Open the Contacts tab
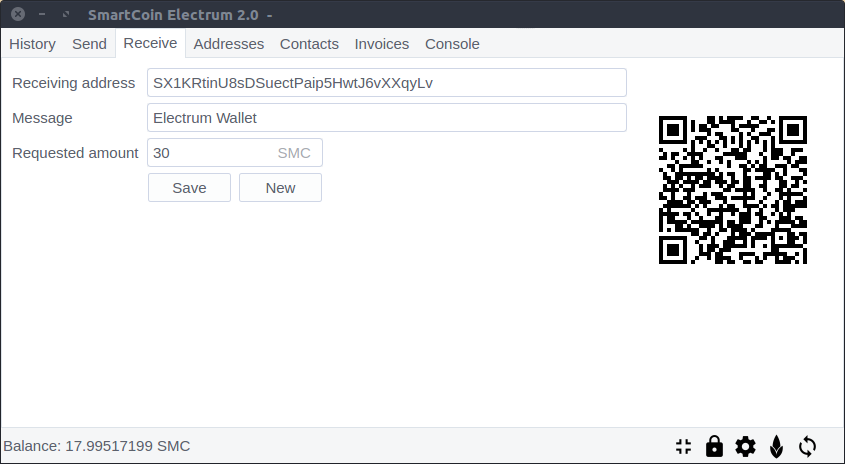Image resolution: width=845 pixels, height=464 pixels. click(309, 44)
